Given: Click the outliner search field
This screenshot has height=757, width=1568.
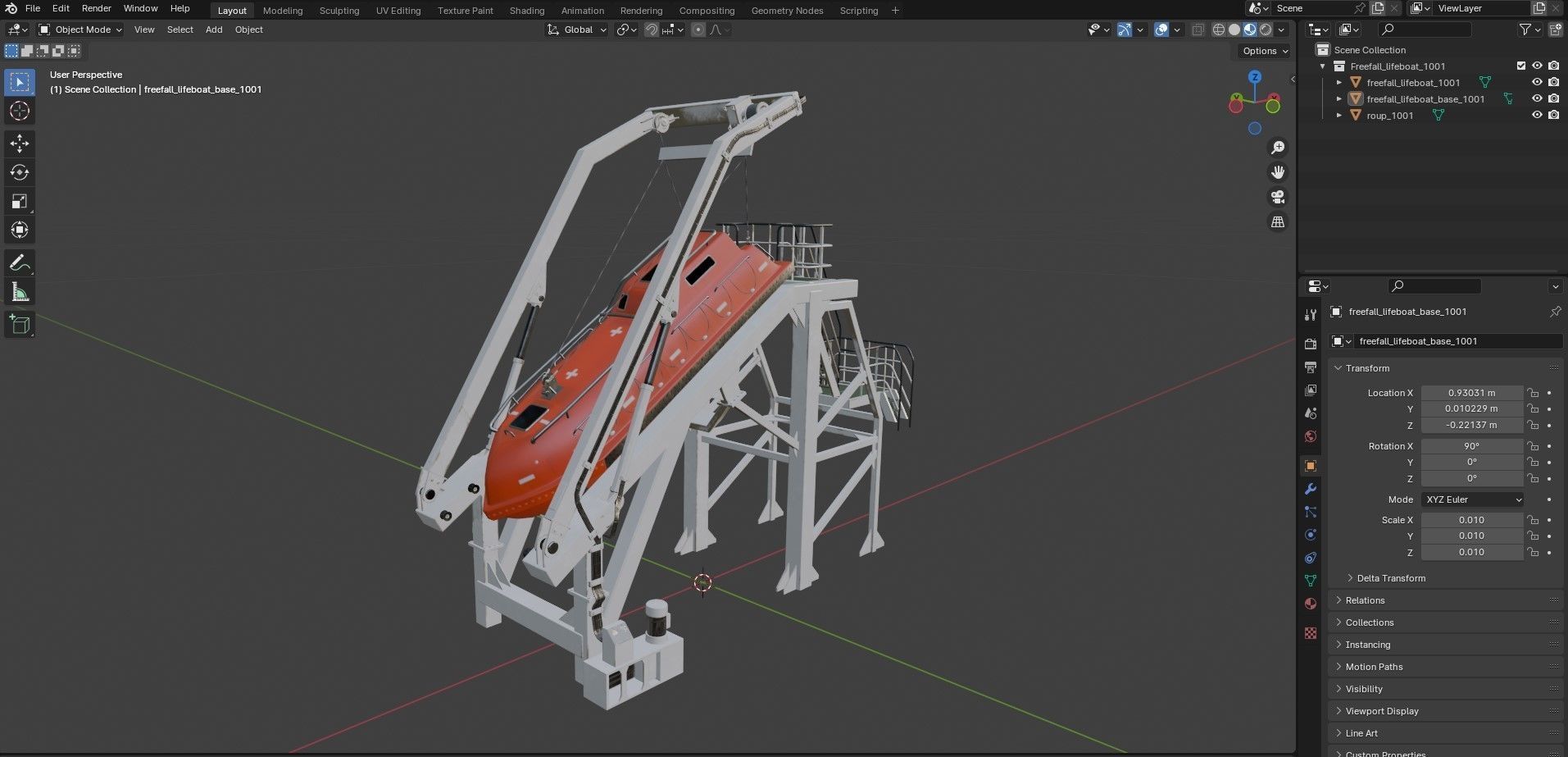Looking at the screenshot, I should pyautogui.click(x=1425, y=30).
